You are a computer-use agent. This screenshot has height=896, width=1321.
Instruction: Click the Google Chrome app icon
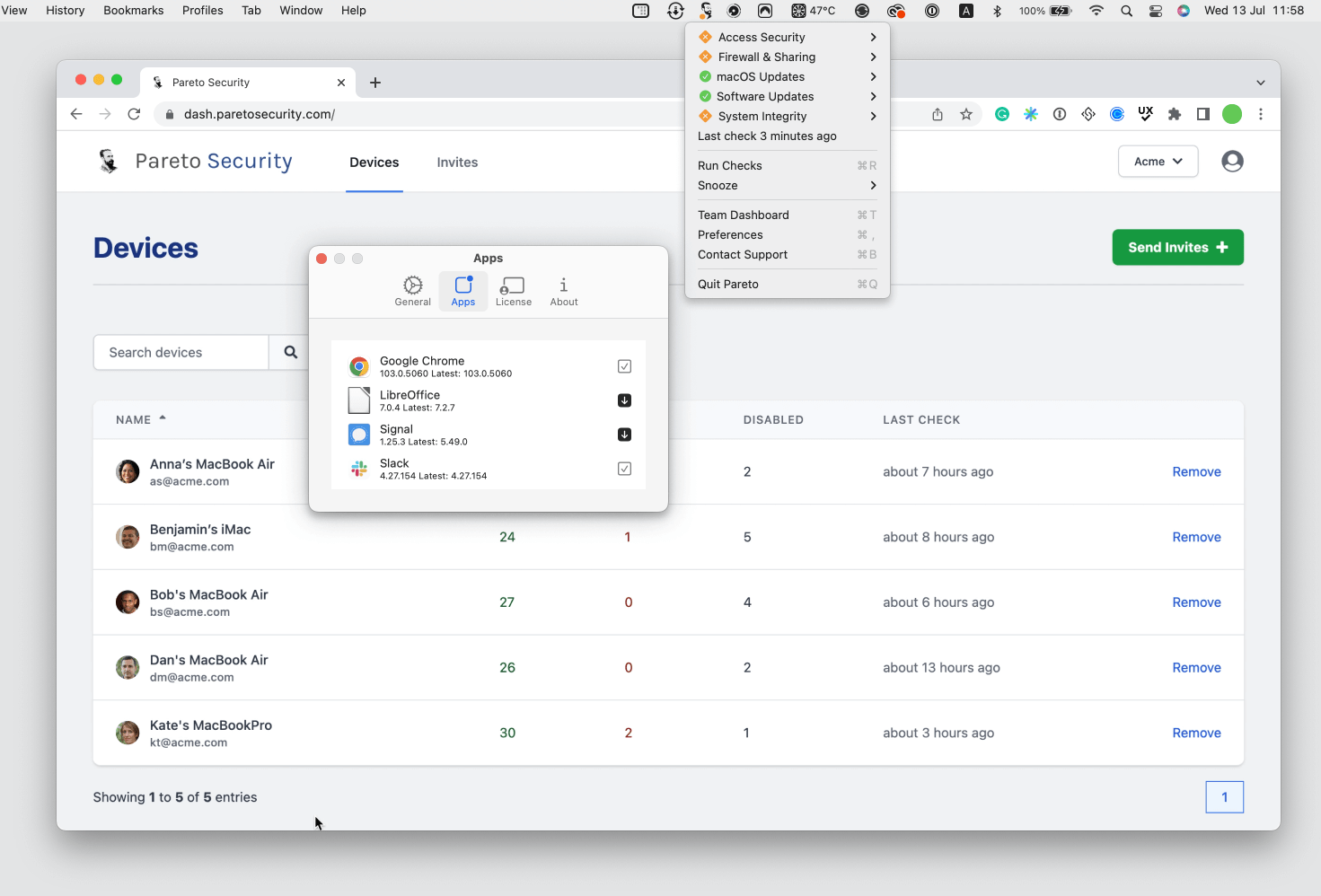(x=359, y=366)
